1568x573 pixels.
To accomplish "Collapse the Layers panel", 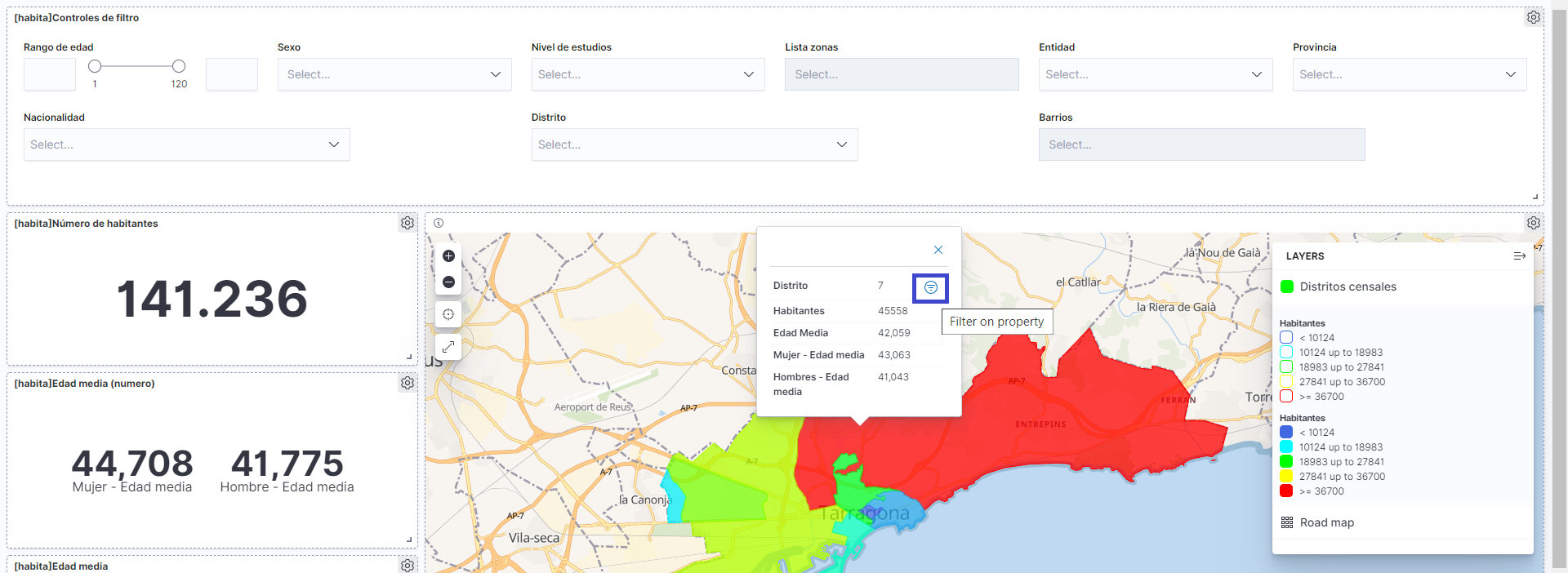I will pos(1519,256).
